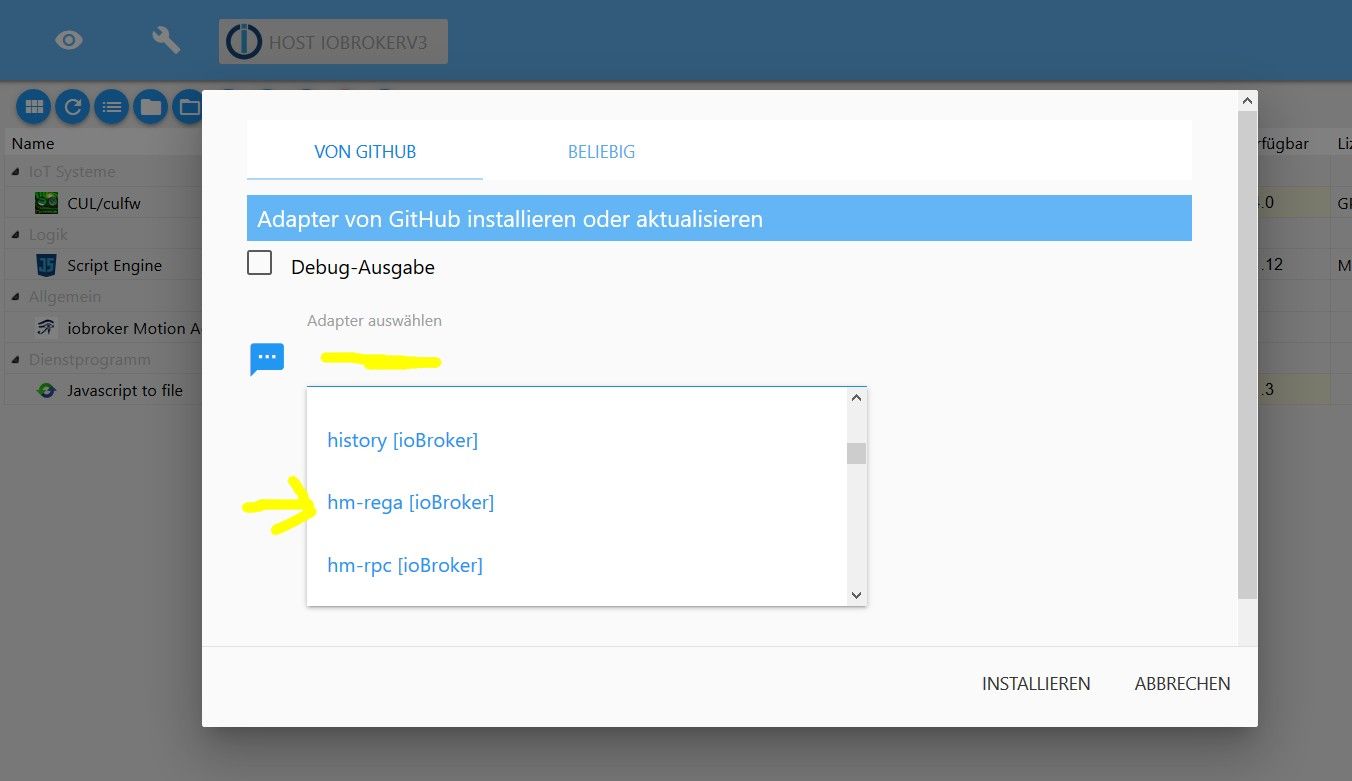This screenshot has height=781, width=1352.
Task: Click the Name column header
Action: 33,143
